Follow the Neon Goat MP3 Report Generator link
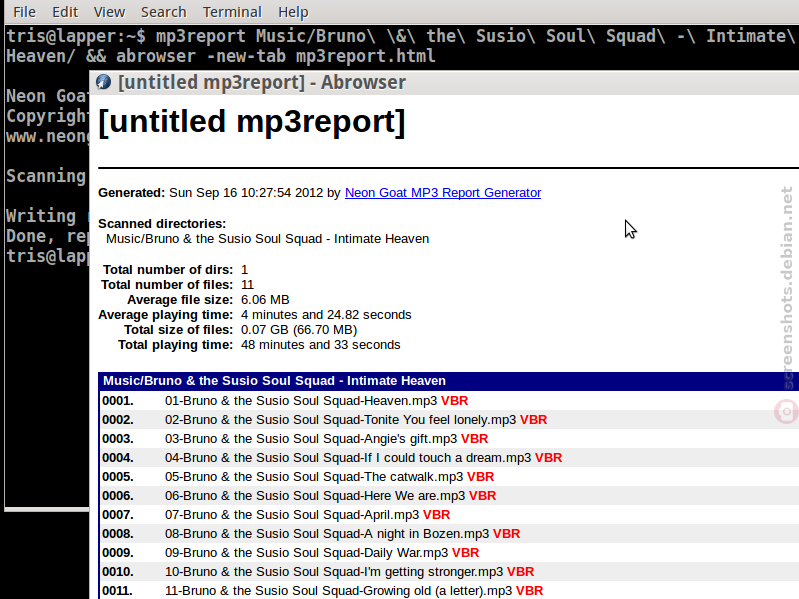 coord(443,193)
